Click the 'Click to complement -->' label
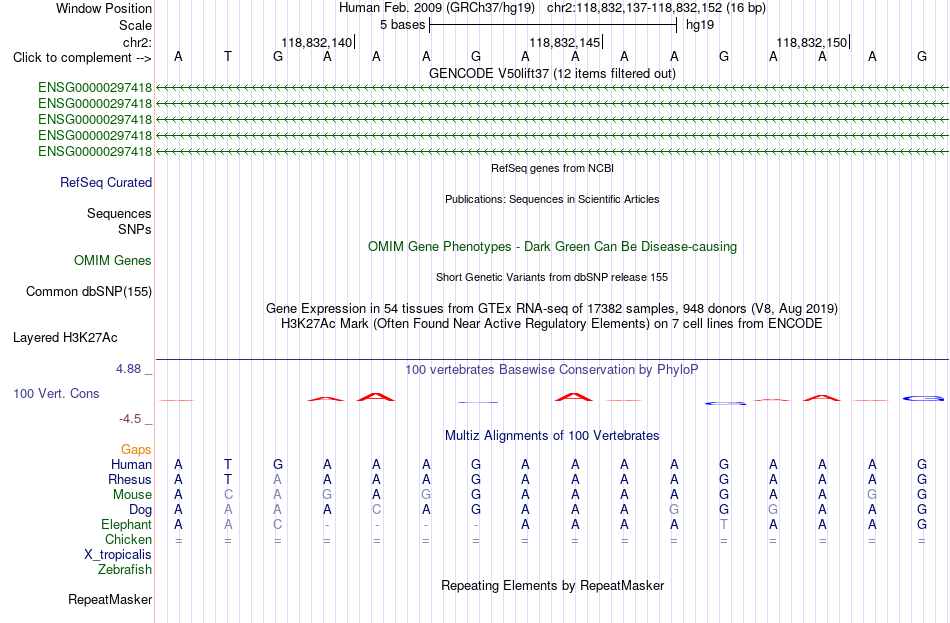This screenshot has height=623, width=950. [82, 58]
